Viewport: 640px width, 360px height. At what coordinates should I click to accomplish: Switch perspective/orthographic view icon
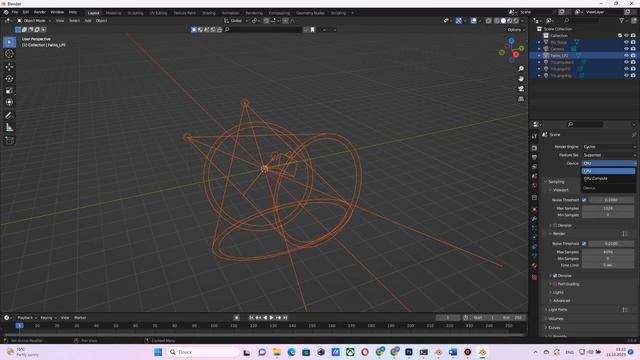pos(521,99)
